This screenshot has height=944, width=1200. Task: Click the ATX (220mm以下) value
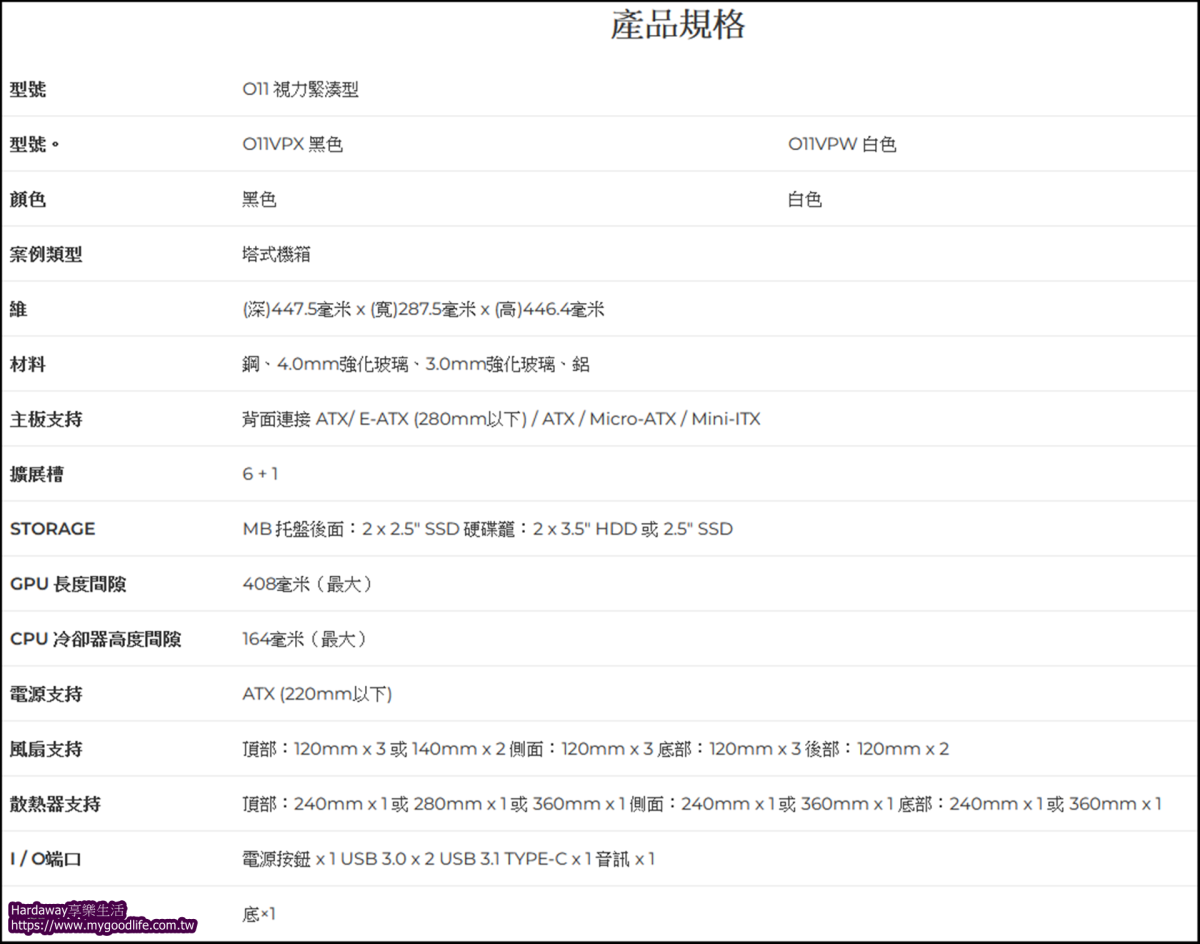(x=317, y=694)
